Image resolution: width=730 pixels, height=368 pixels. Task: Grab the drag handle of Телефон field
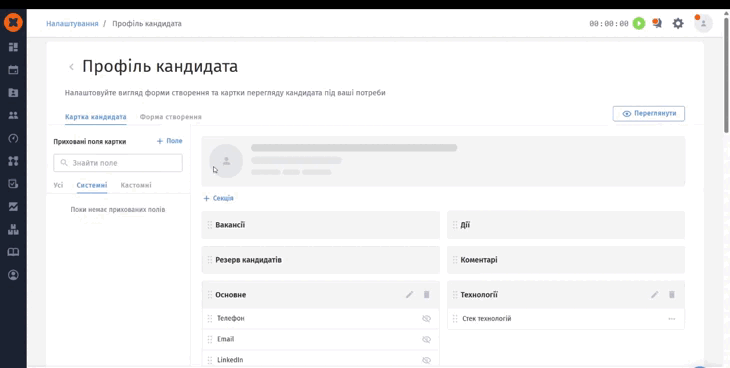(210, 319)
